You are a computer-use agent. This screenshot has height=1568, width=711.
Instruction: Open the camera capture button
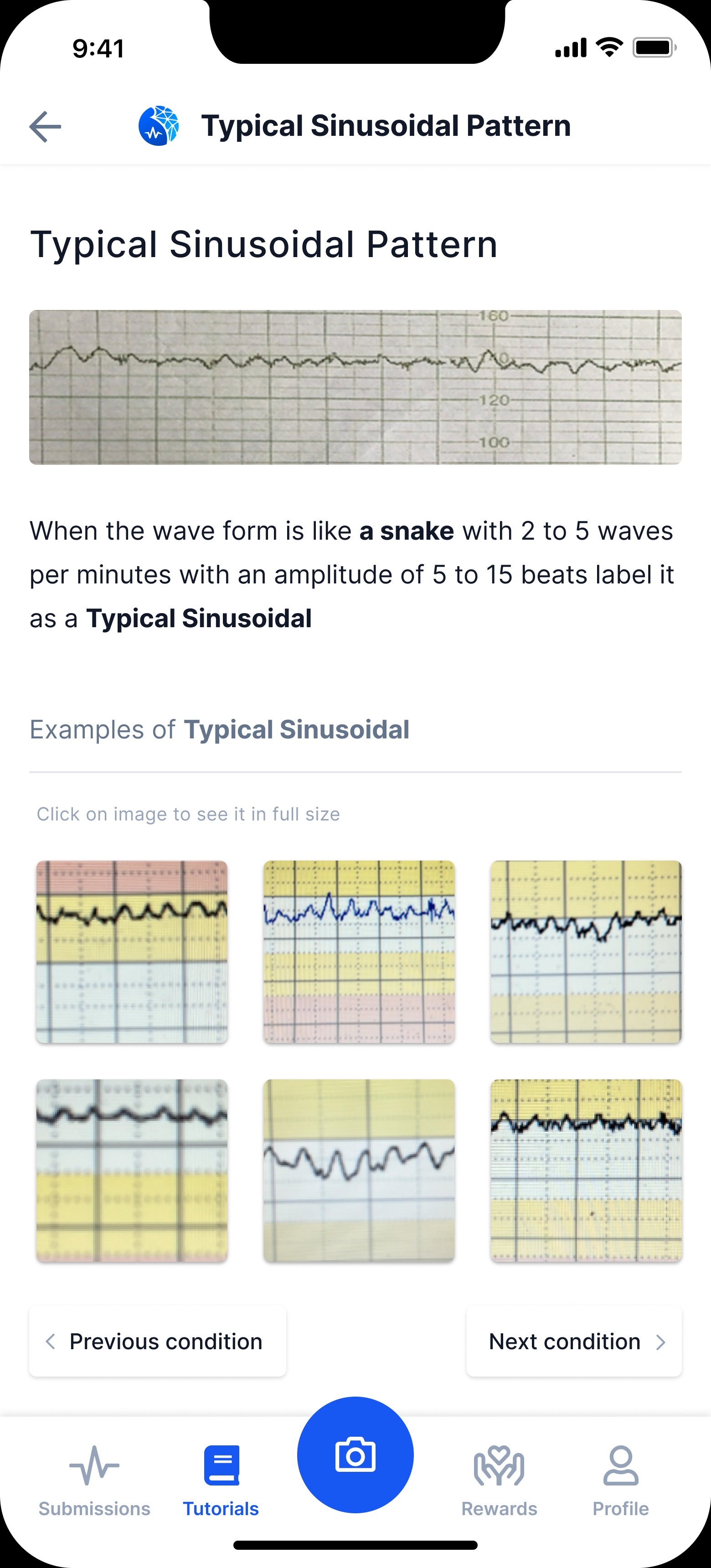pos(355,1455)
